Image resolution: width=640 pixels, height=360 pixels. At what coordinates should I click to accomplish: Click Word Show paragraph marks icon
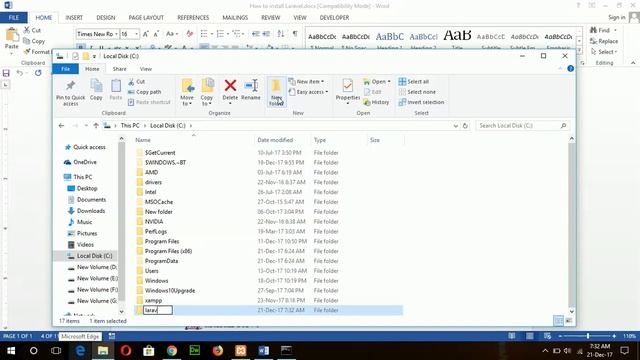point(295,34)
